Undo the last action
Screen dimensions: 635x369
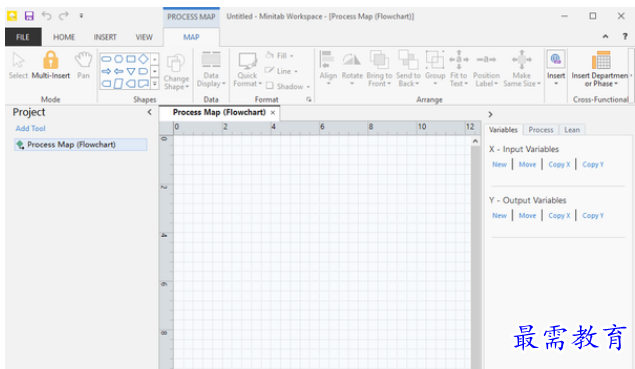click(x=47, y=16)
